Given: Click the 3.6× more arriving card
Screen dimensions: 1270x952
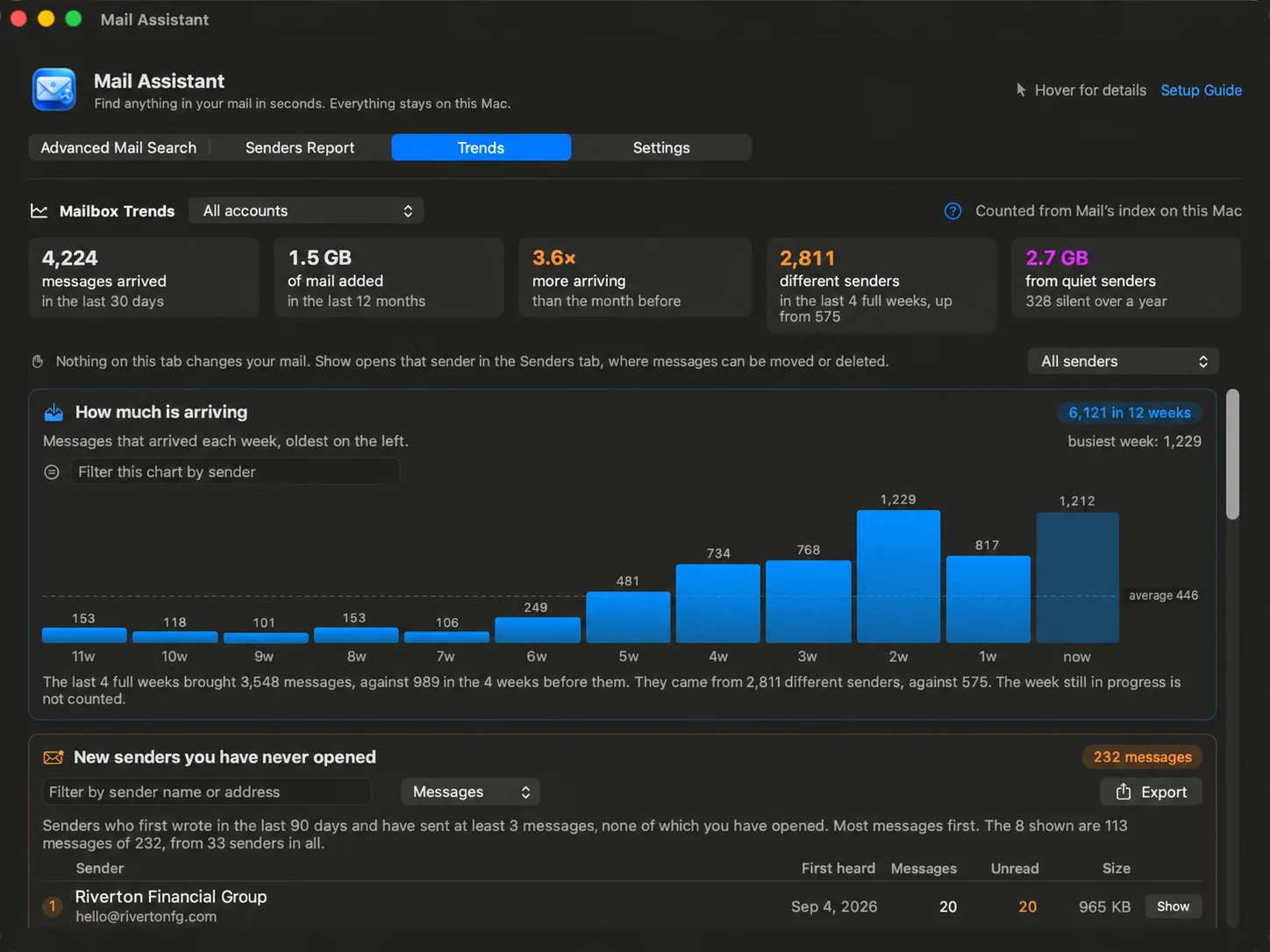Looking at the screenshot, I should click(635, 278).
